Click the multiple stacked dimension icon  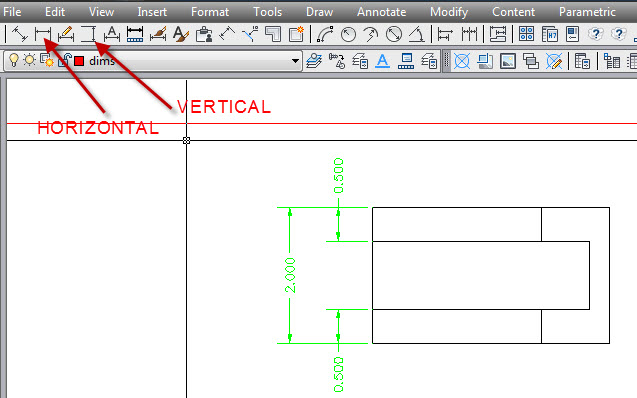(x=498, y=34)
